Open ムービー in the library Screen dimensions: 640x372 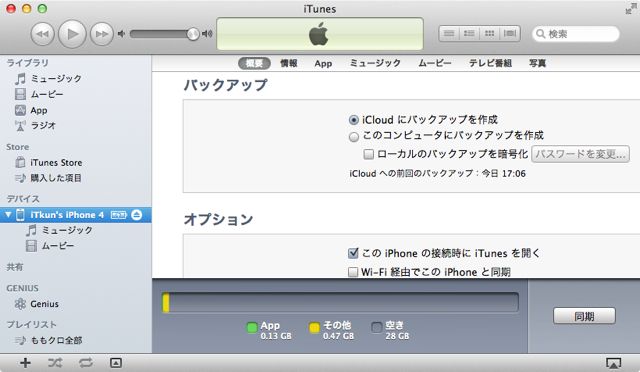(x=39, y=94)
